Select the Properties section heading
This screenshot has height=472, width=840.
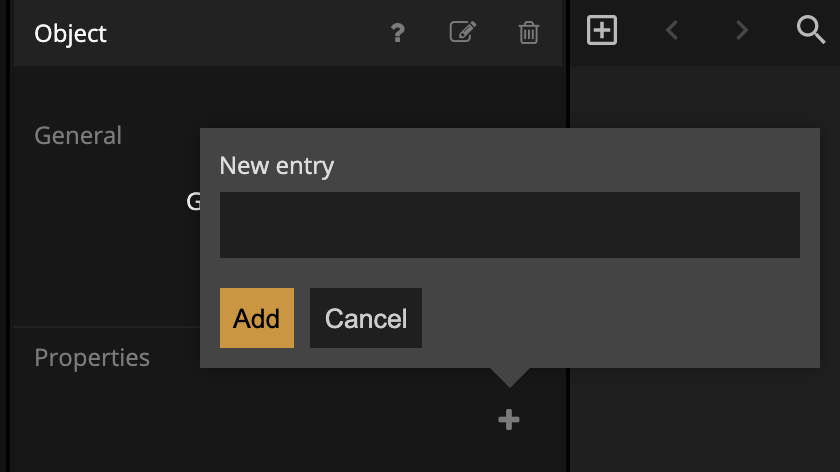92,357
